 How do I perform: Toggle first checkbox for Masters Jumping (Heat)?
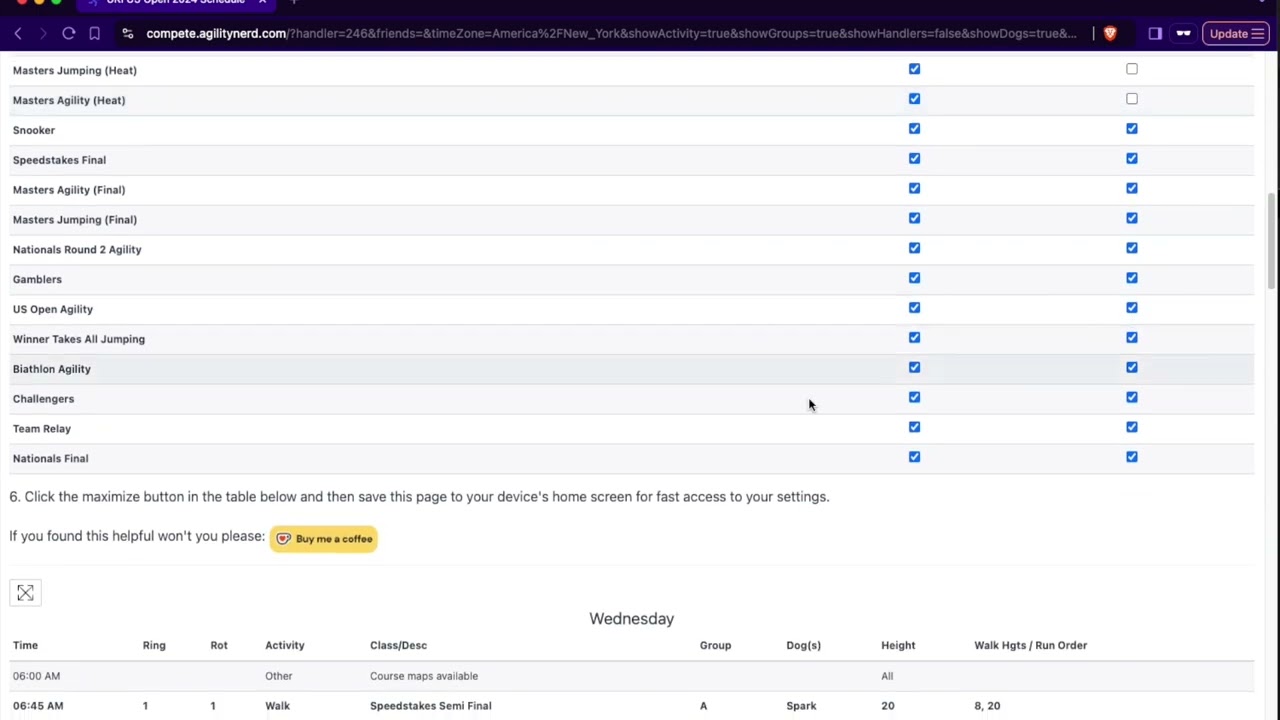click(914, 69)
